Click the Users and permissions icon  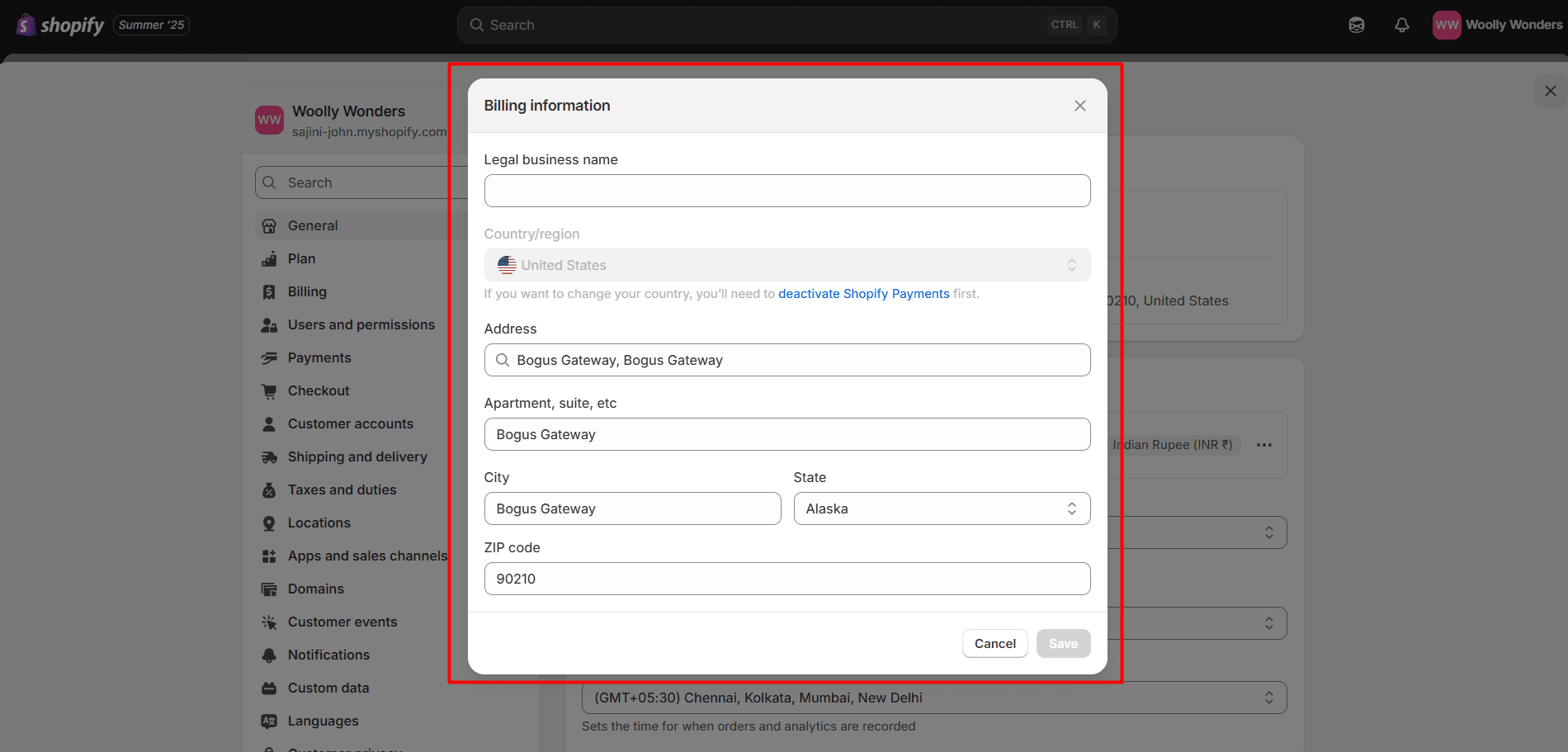pos(269,325)
